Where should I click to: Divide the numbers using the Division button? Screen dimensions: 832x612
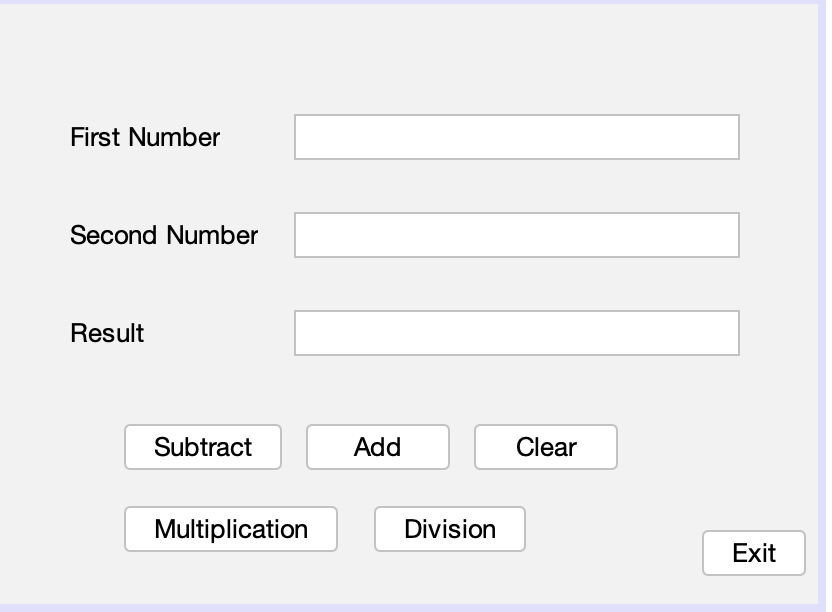click(450, 529)
